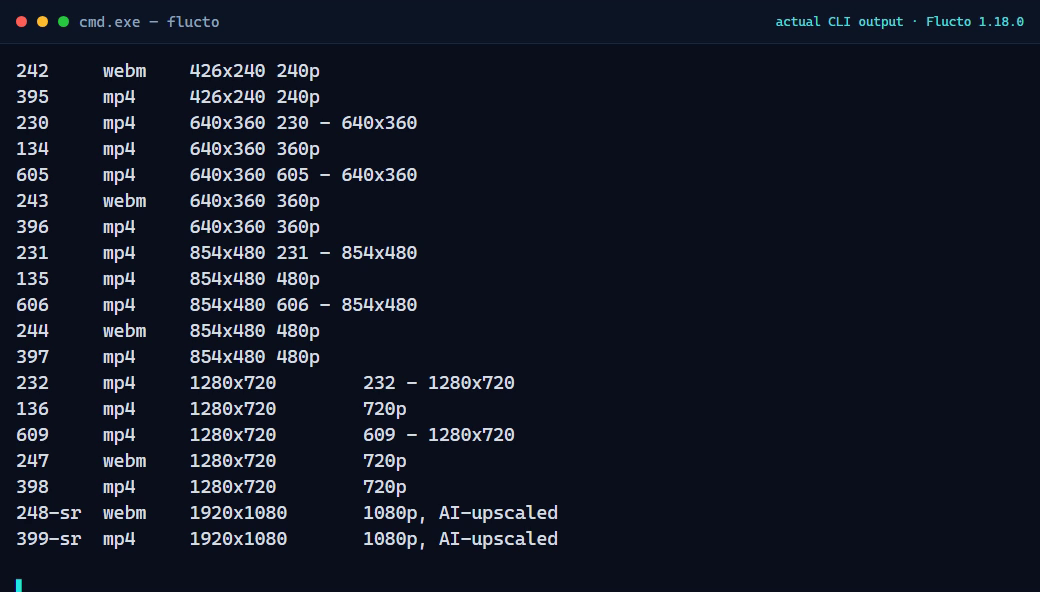
Task: Select format ID 397
Action: pos(32,357)
